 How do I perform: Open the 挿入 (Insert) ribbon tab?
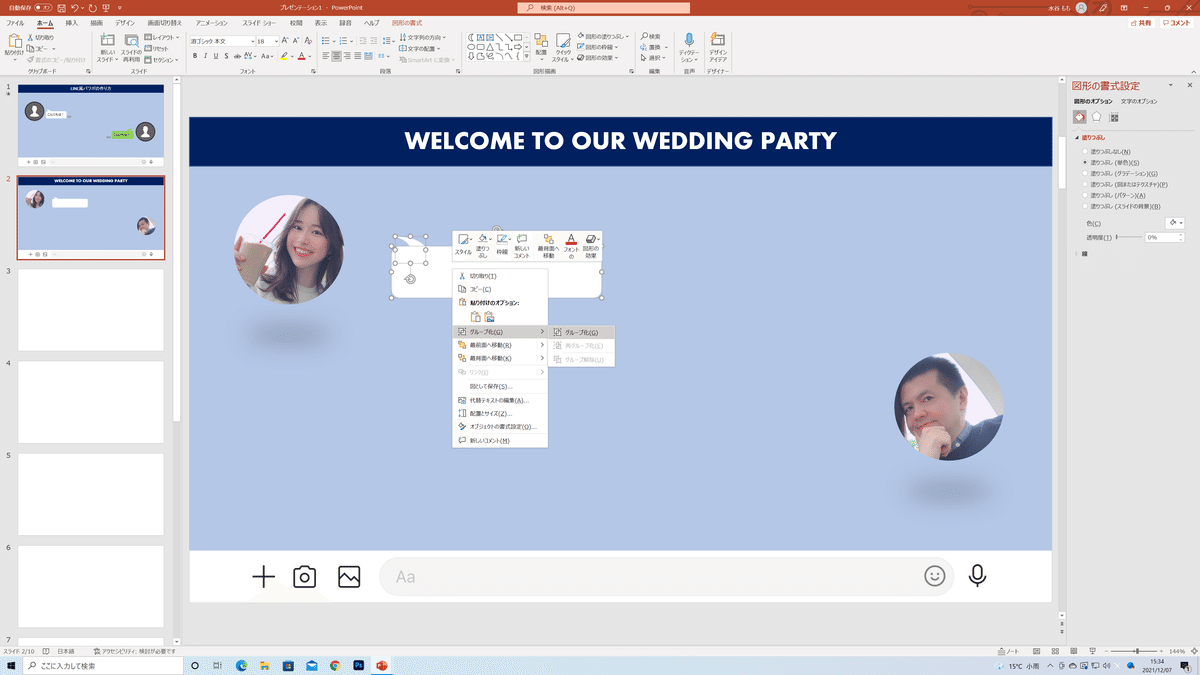71,22
